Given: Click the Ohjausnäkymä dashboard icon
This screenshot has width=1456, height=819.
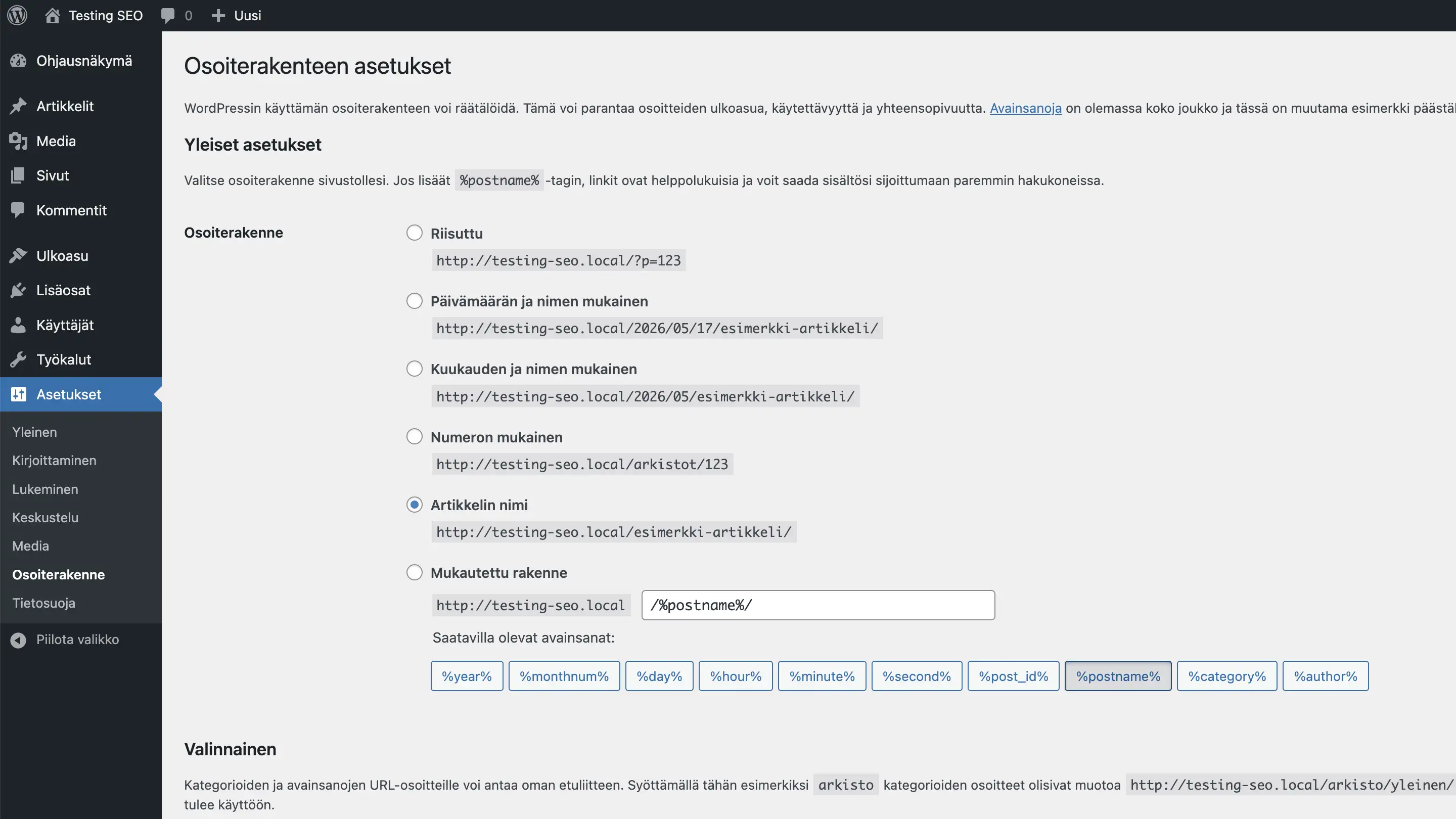Looking at the screenshot, I should click(x=18, y=61).
